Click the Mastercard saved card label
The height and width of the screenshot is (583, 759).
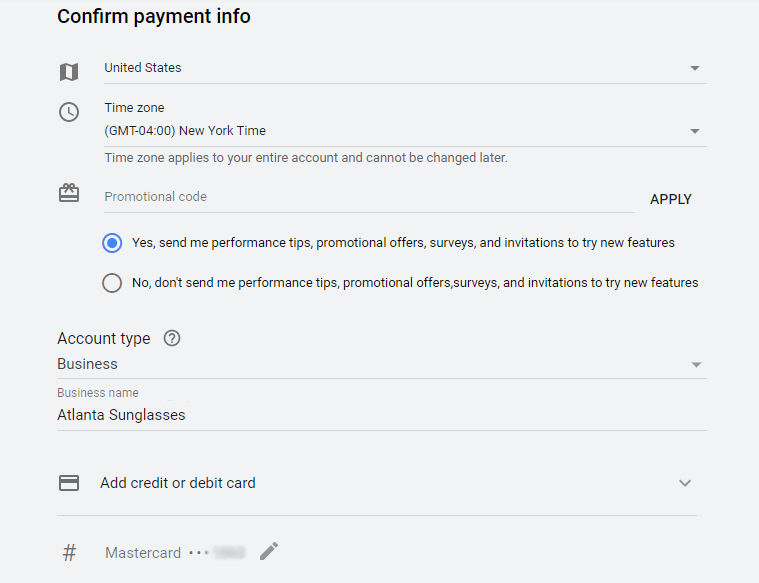pos(143,553)
